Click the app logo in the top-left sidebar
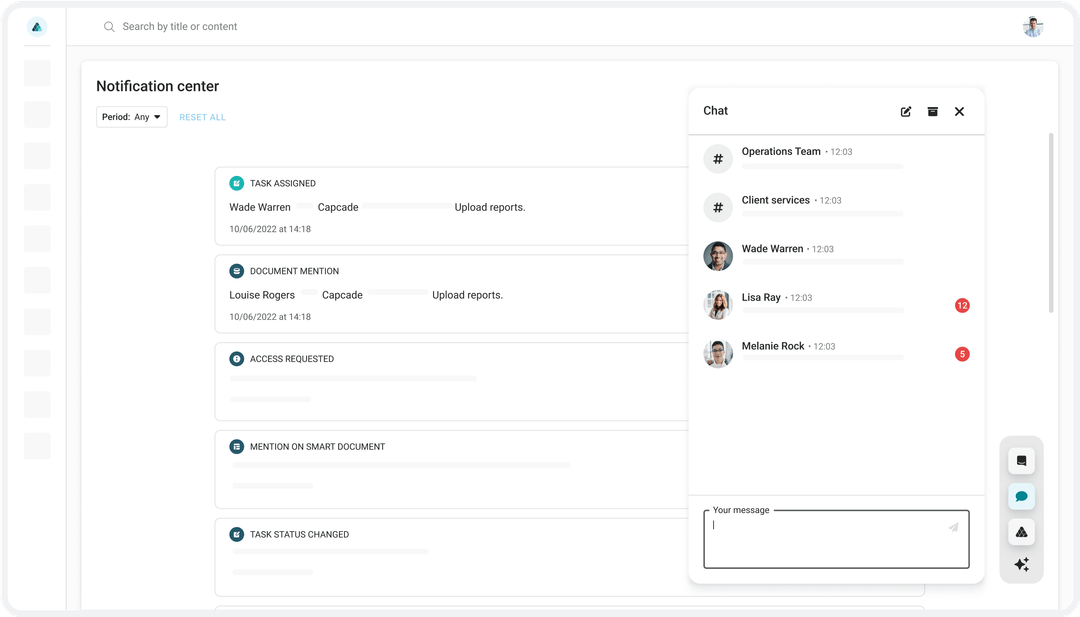This screenshot has height=617, width=1080. point(36,26)
